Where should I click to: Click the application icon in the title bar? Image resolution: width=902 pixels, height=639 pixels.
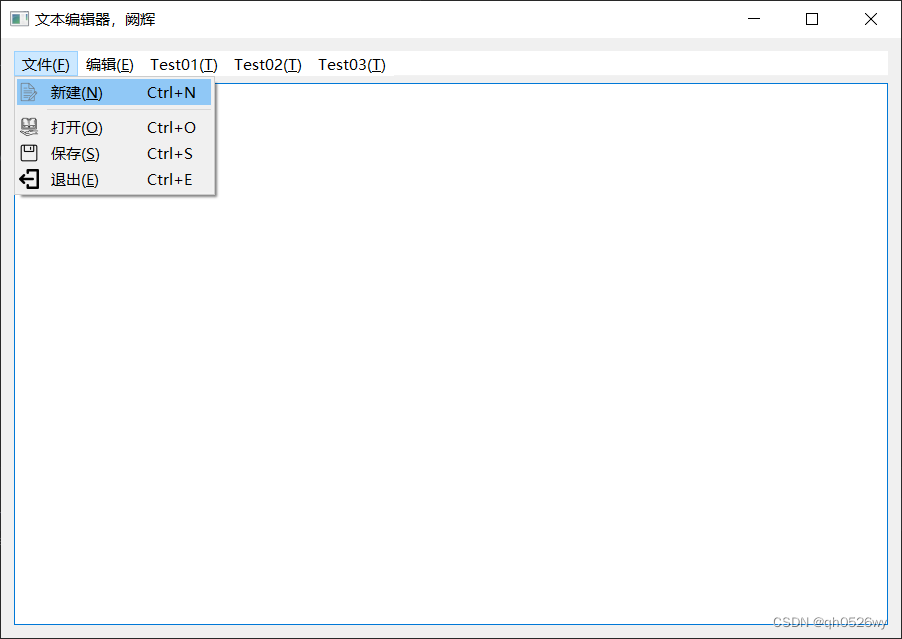[x=19, y=19]
